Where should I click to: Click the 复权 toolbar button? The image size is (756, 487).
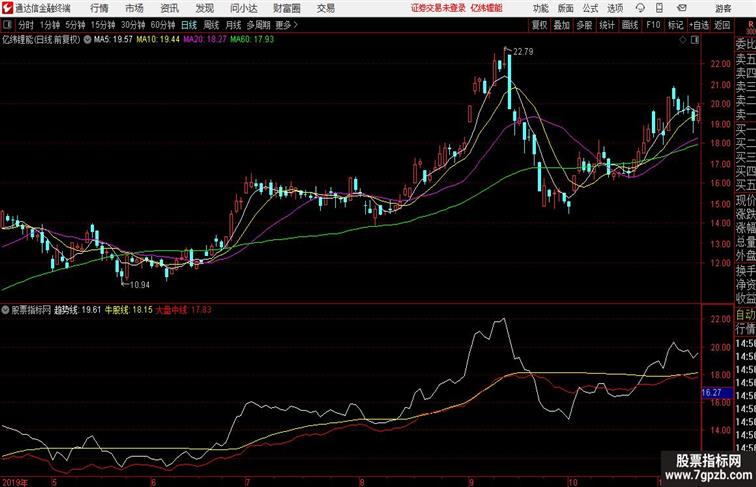coord(540,25)
